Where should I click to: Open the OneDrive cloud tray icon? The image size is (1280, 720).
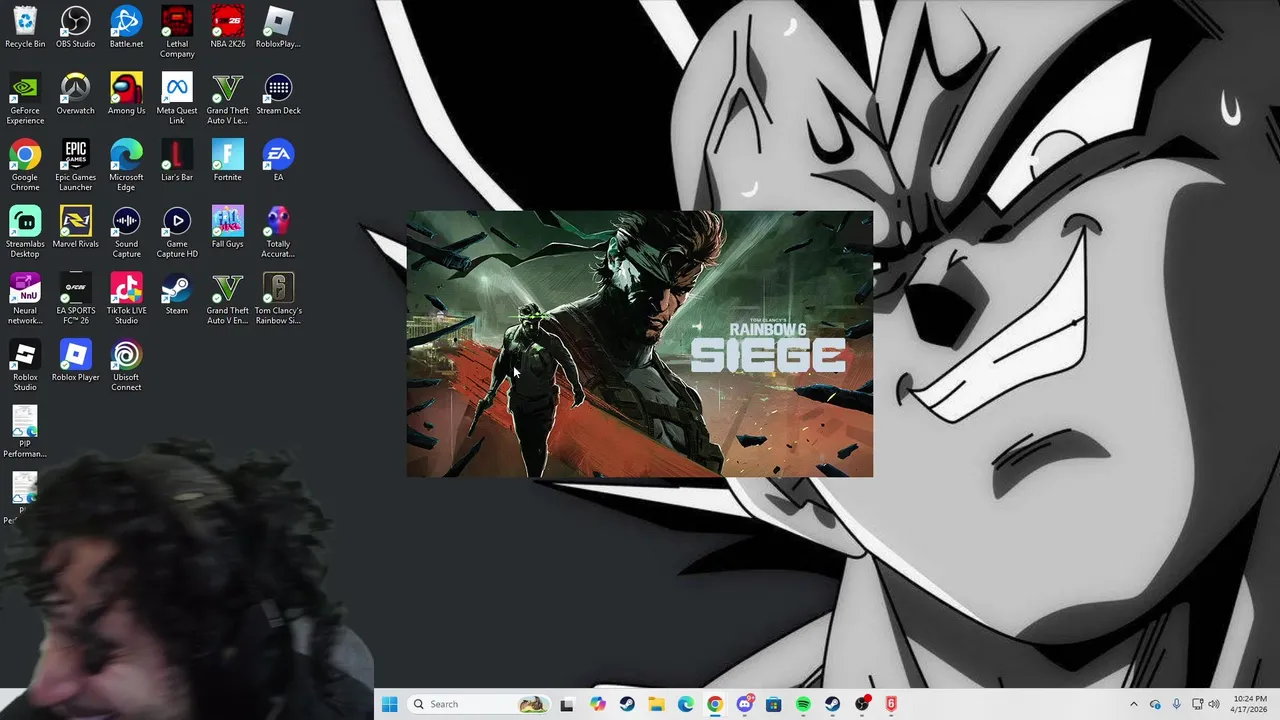coord(1155,704)
